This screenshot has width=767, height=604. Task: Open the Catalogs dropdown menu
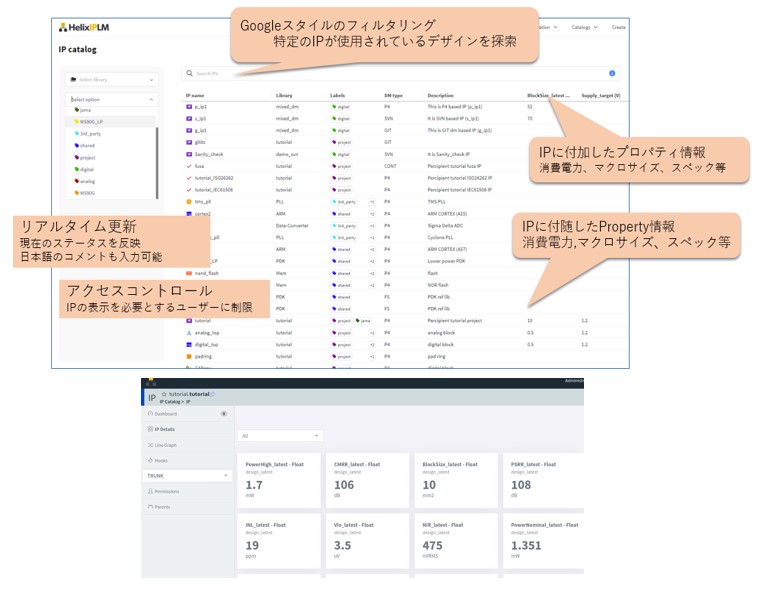tap(585, 27)
